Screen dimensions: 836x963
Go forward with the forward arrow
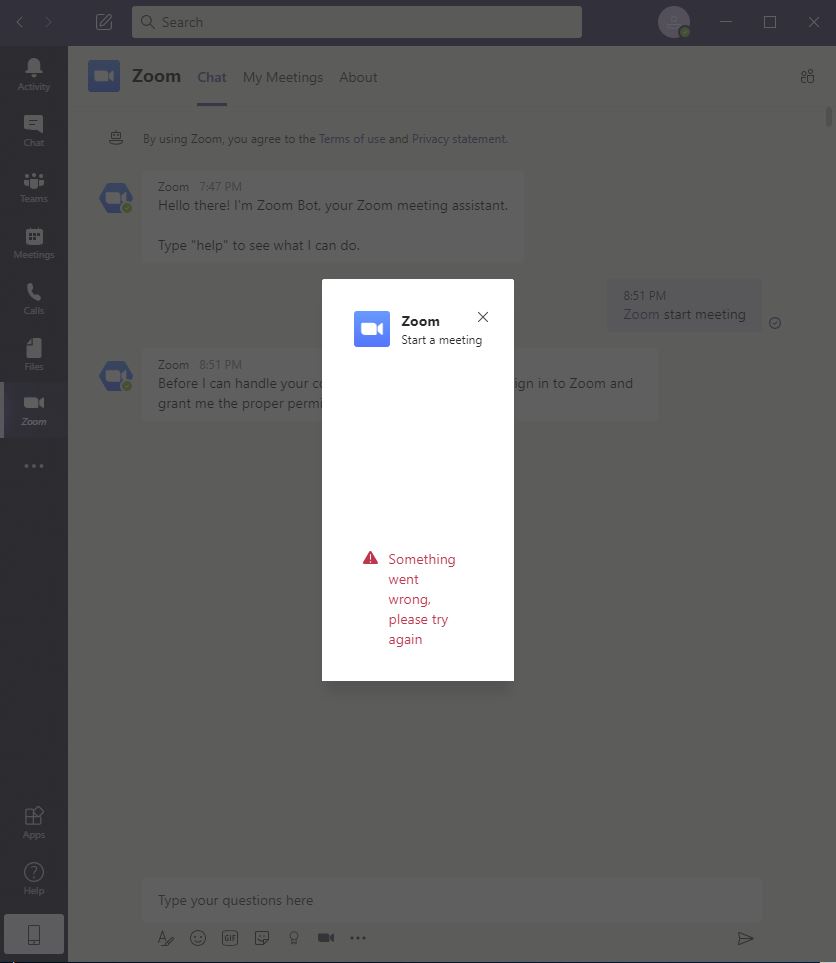pos(48,22)
